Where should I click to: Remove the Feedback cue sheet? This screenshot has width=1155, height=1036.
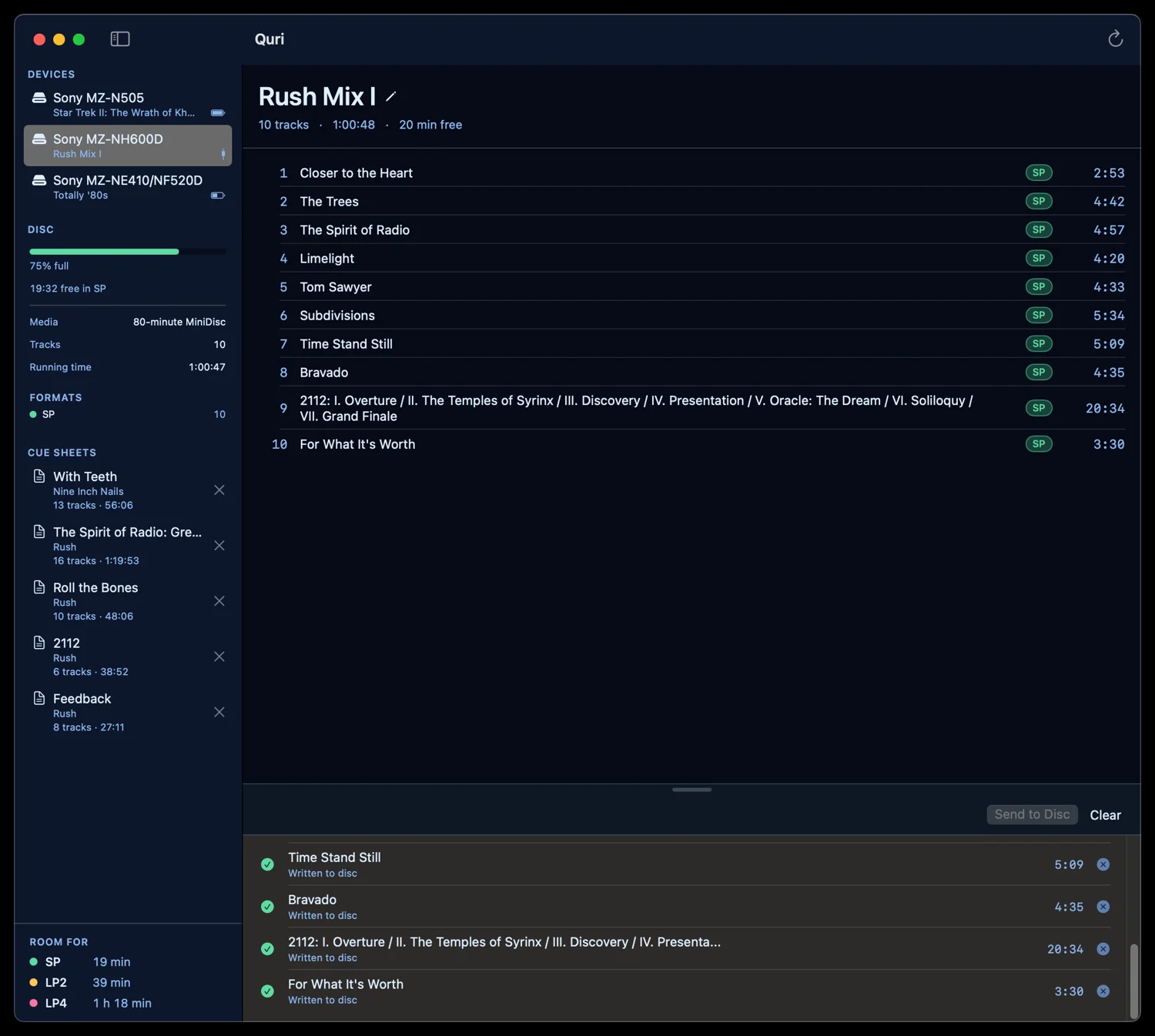(x=219, y=712)
